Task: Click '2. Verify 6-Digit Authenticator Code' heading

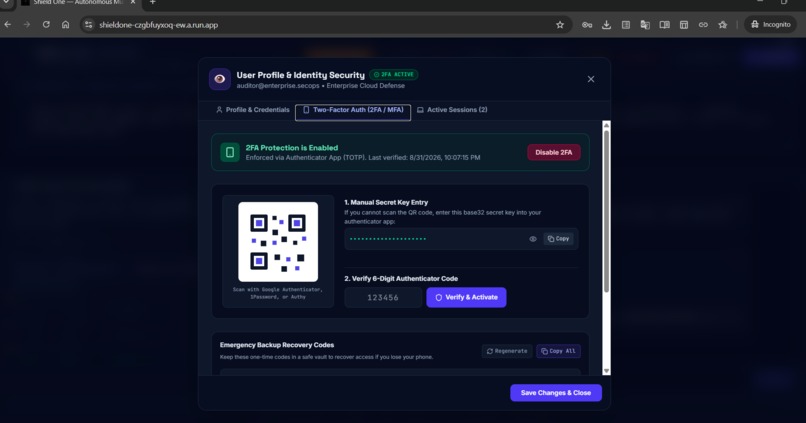Action: pos(401,279)
